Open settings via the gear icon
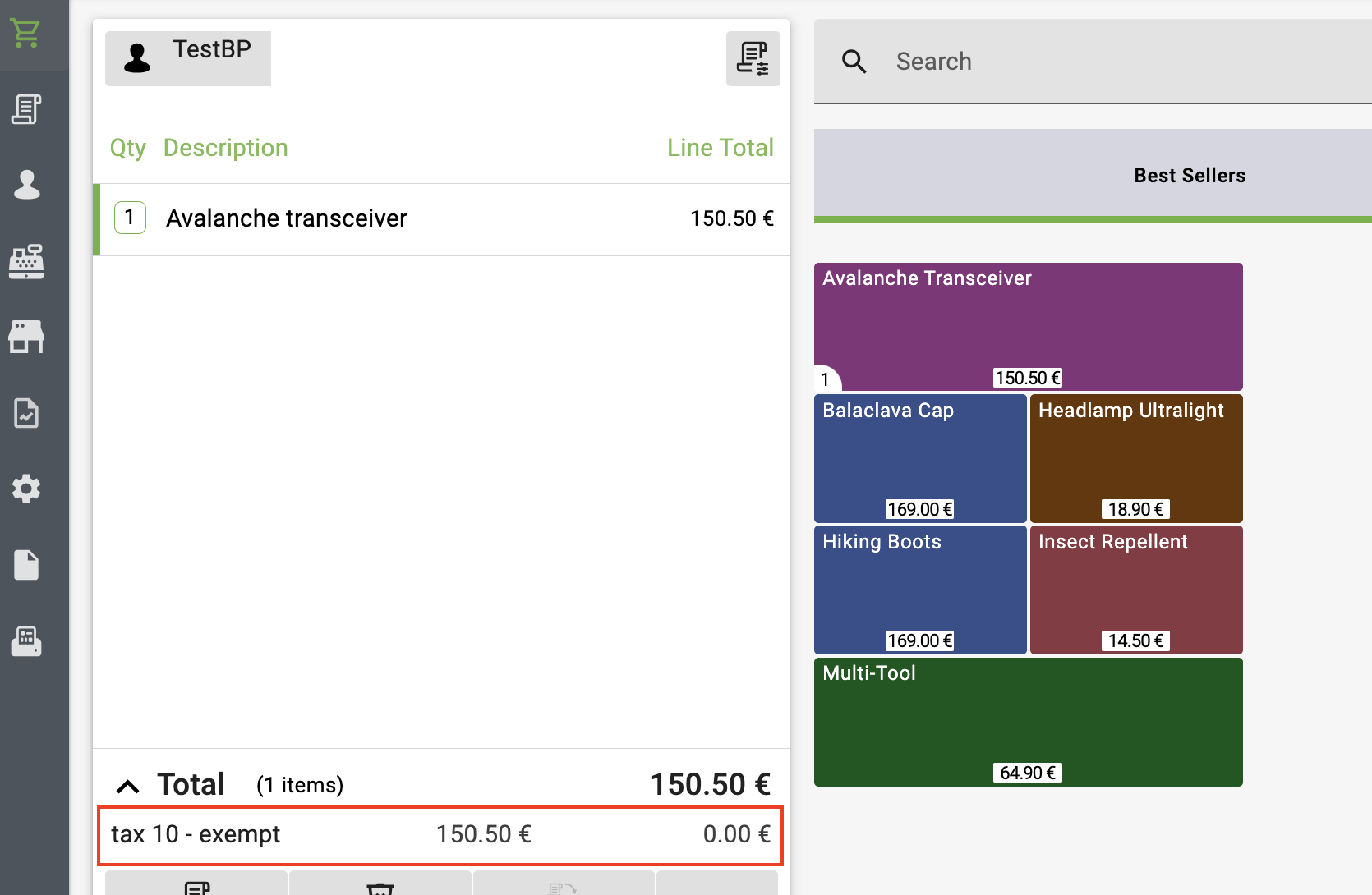Viewport: 1372px width, 895px height. (x=26, y=489)
